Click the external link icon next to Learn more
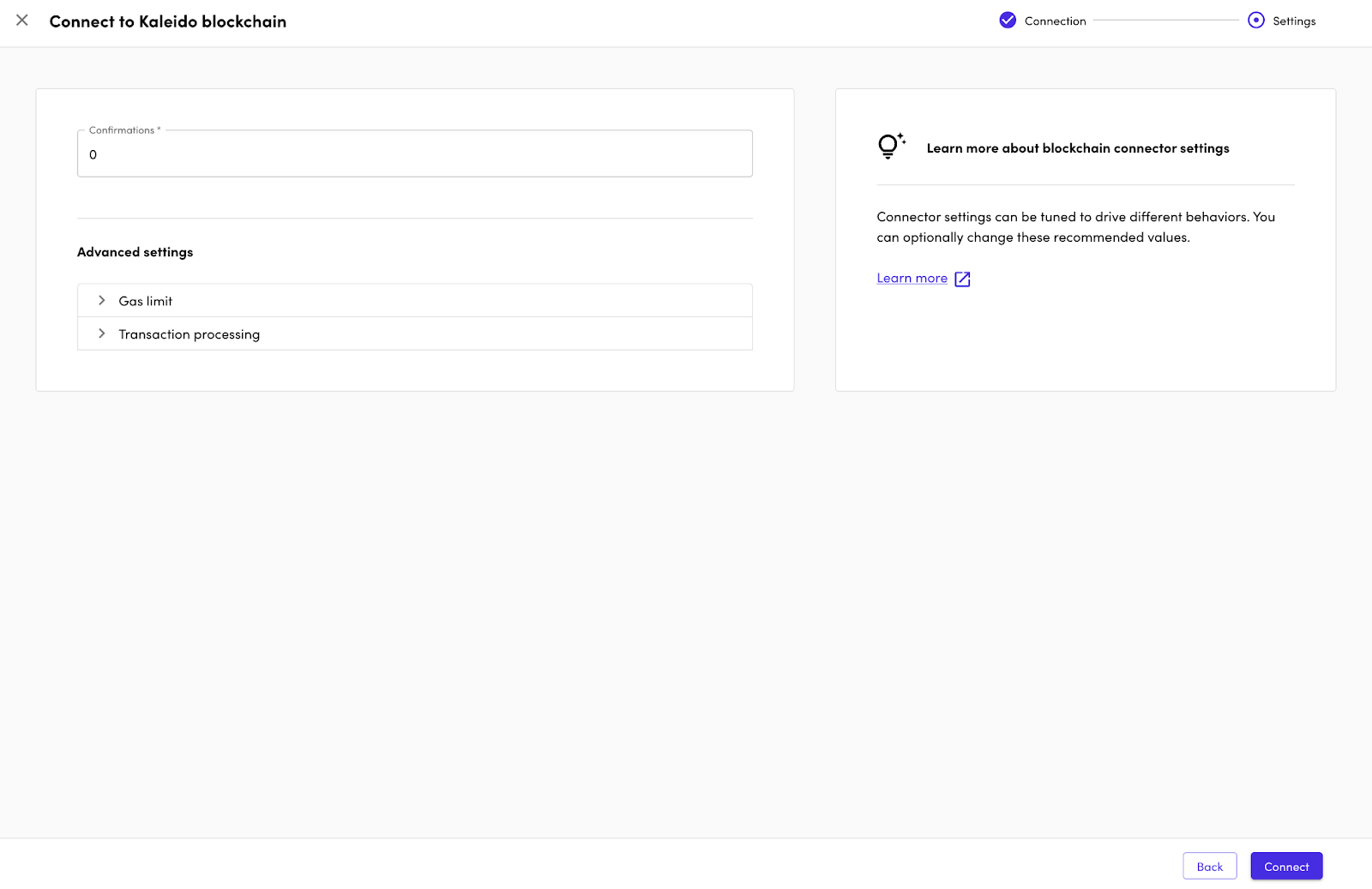This screenshot has height=889, width=1372. [x=962, y=279]
